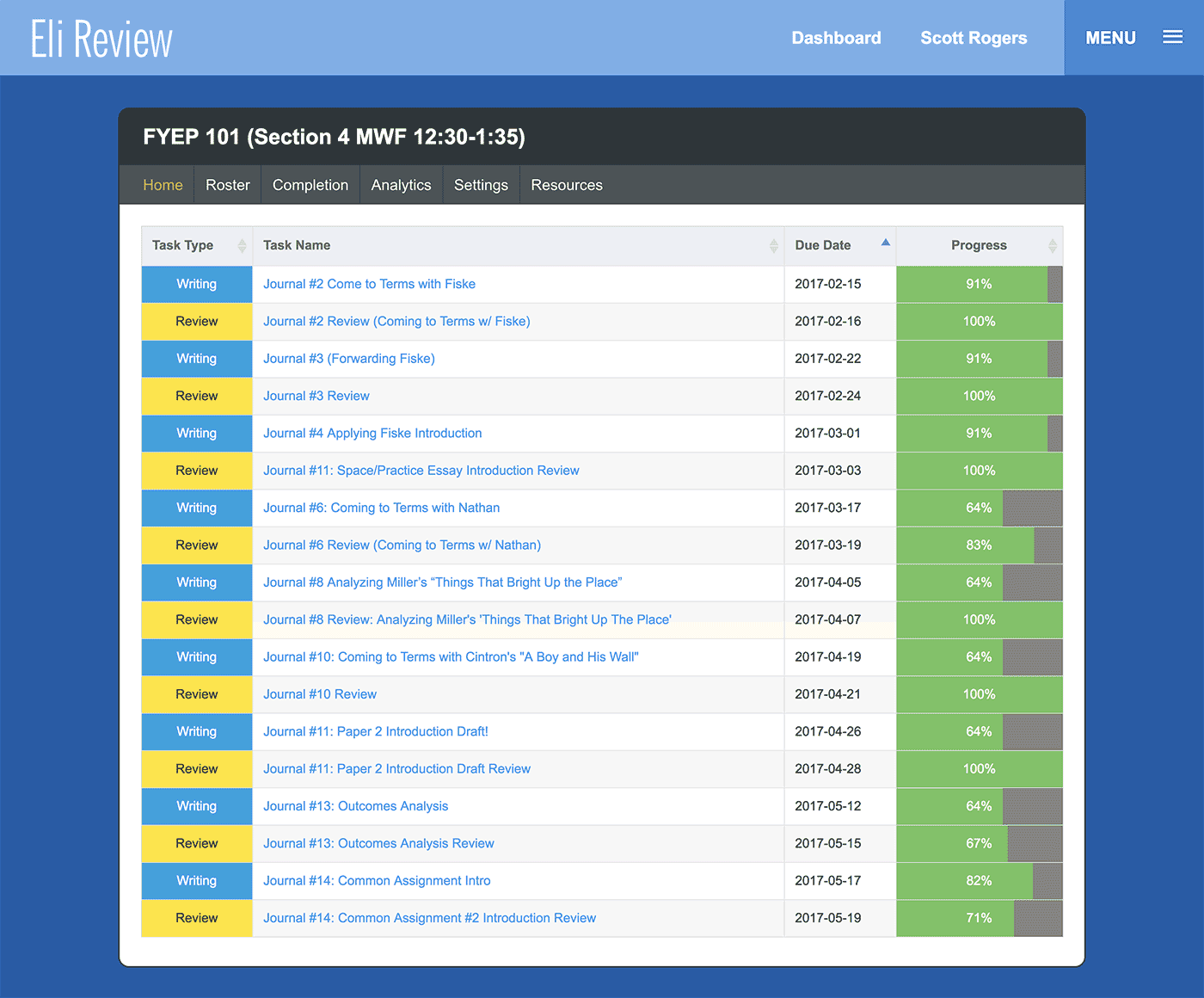Open Journal #2 Review (Coming to Terms w/ Fiske)
This screenshot has height=998, width=1204.
(x=396, y=321)
